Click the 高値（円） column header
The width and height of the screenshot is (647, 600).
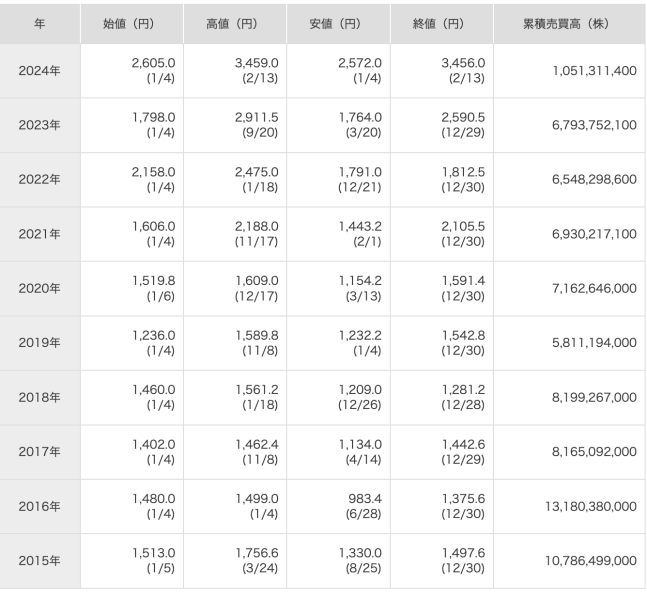point(235,22)
